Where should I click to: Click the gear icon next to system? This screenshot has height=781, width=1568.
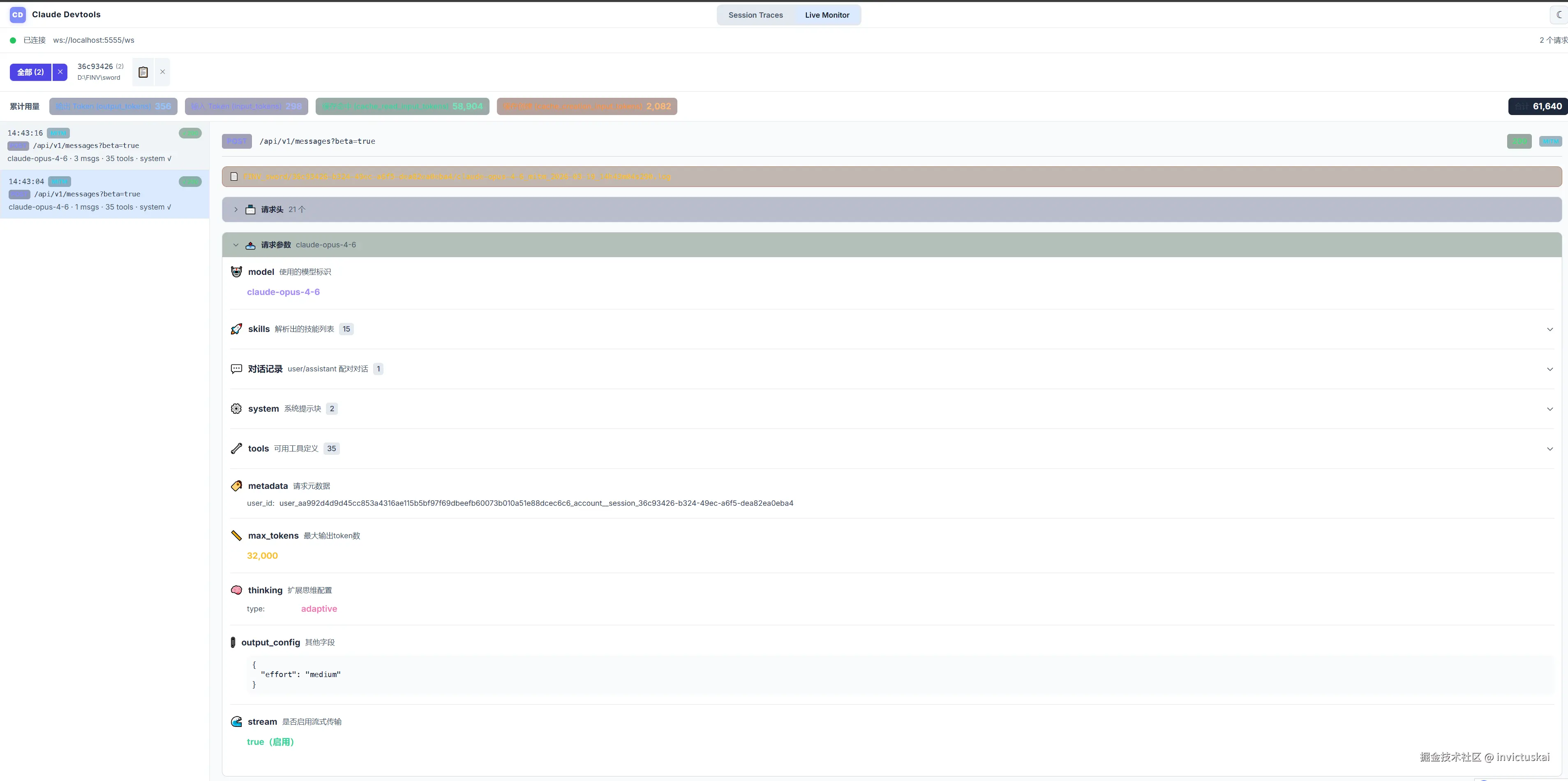tap(236, 409)
